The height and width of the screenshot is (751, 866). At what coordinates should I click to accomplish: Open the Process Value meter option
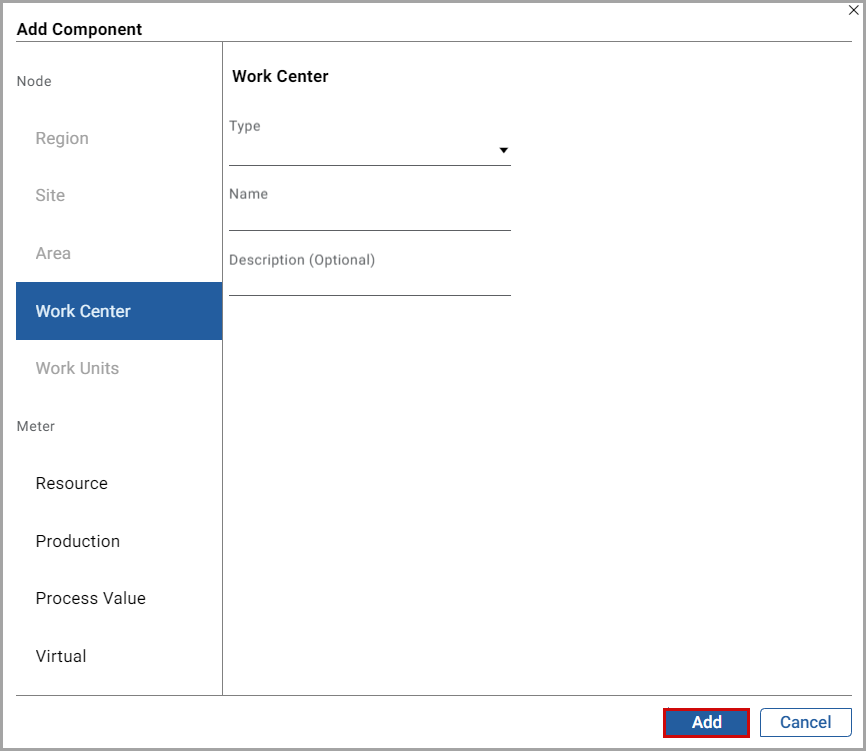coord(90,598)
